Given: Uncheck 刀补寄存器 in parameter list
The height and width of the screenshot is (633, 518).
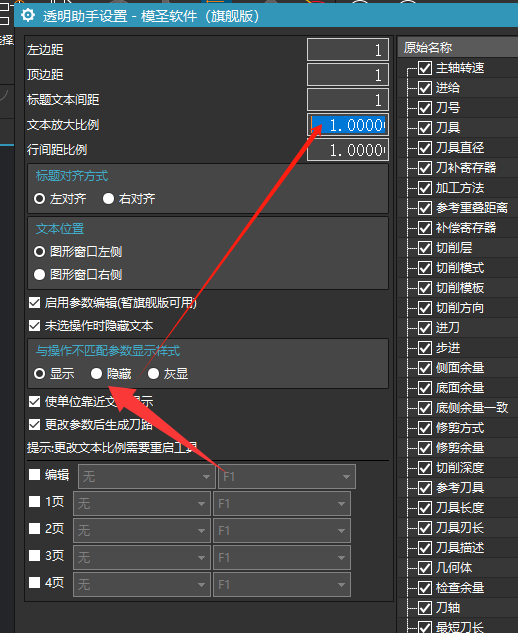Looking at the screenshot, I should pyautogui.click(x=425, y=168).
